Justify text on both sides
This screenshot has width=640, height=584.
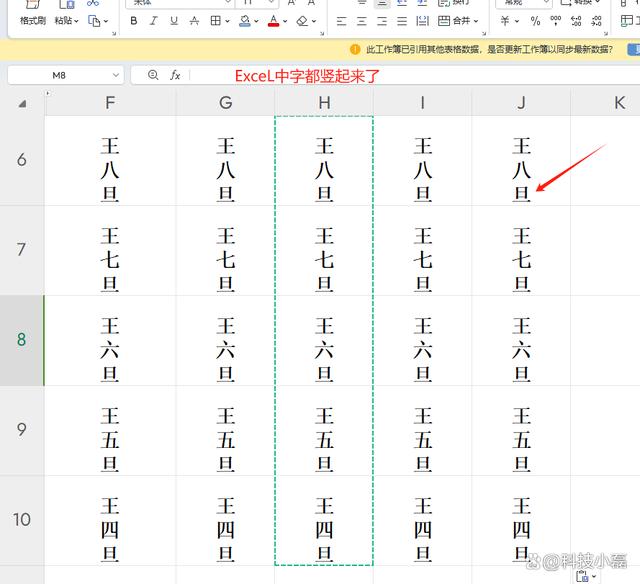point(402,21)
